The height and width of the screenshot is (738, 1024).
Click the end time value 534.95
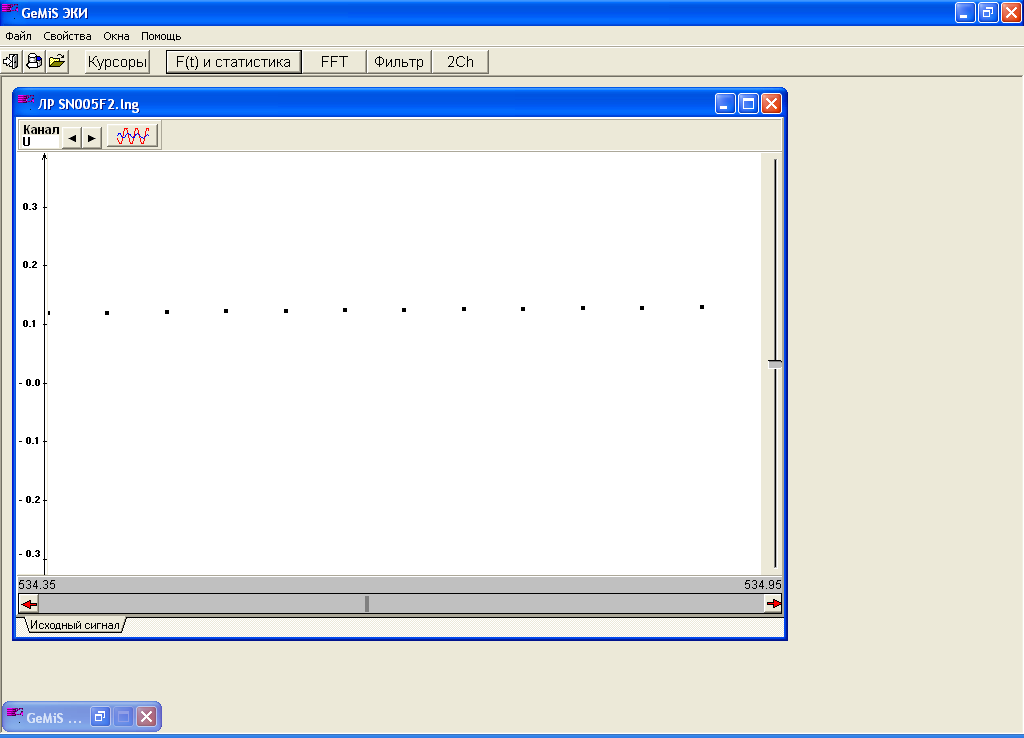point(763,585)
